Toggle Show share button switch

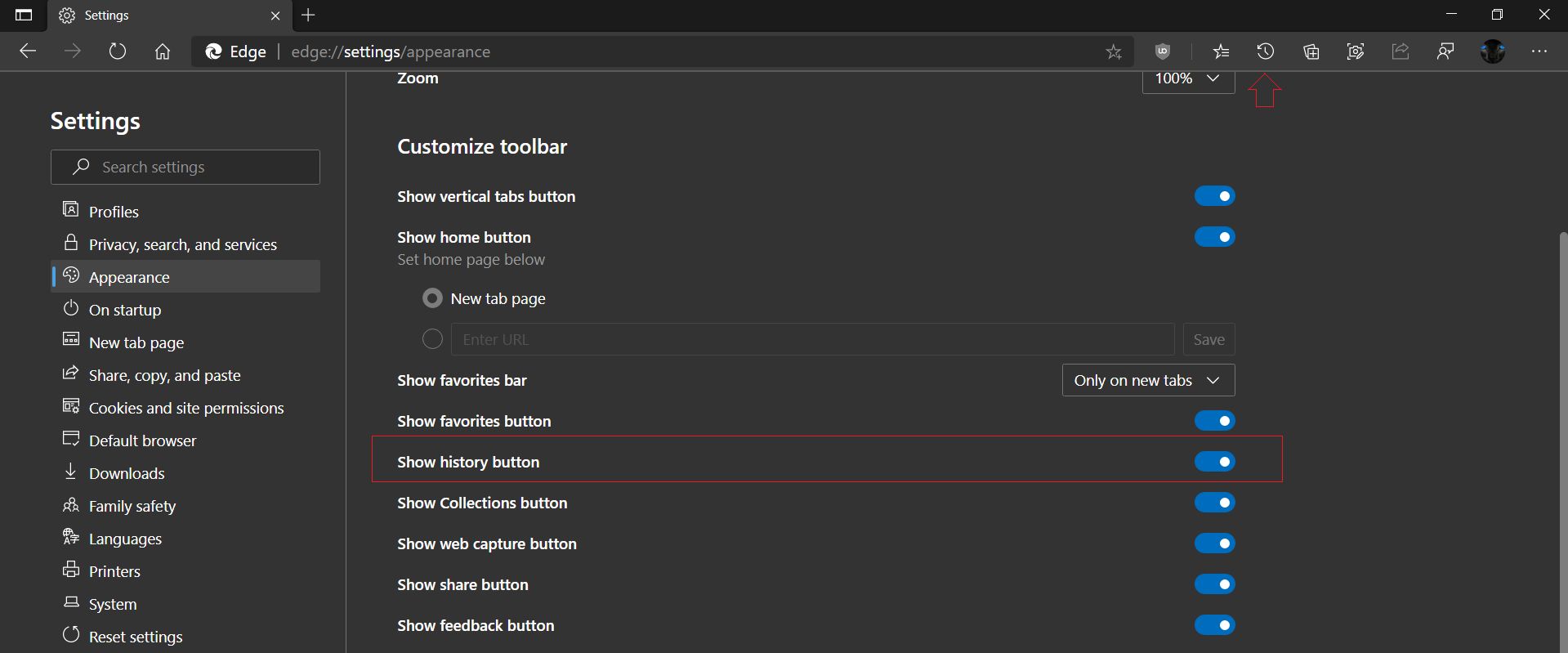point(1214,584)
